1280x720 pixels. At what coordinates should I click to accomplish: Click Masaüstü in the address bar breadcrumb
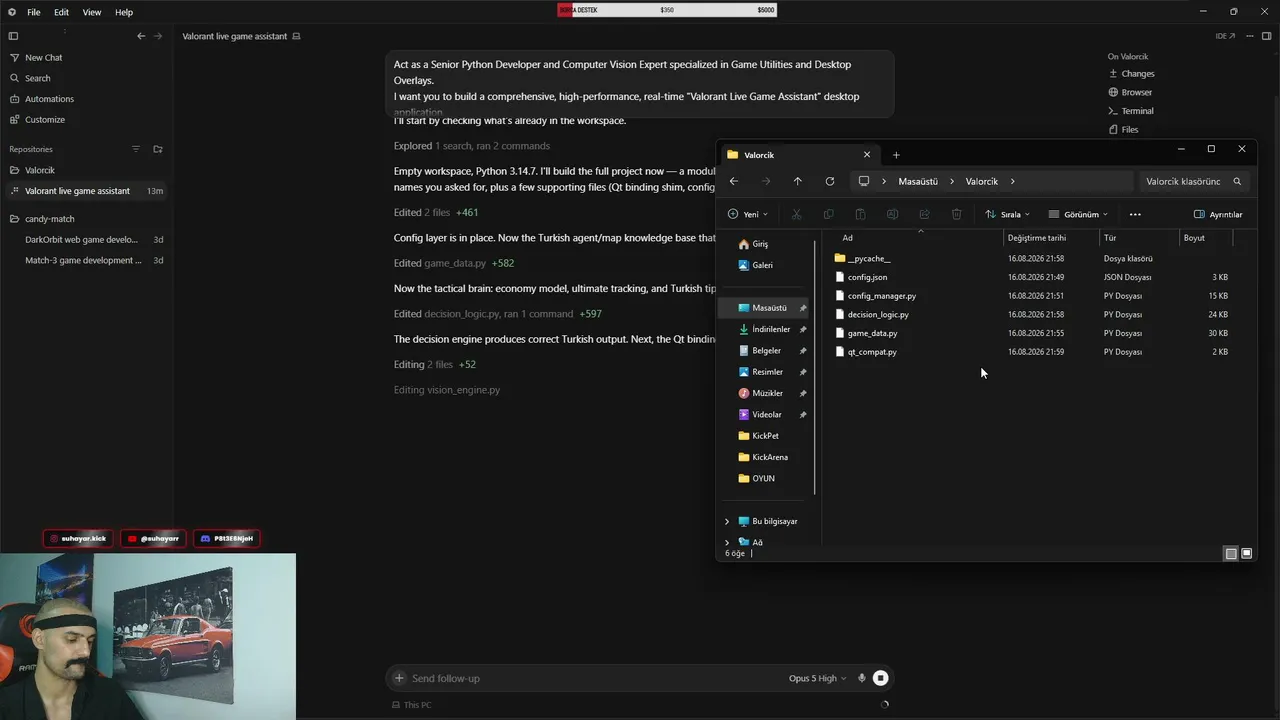pyautogui.click(x=918, y=182)
